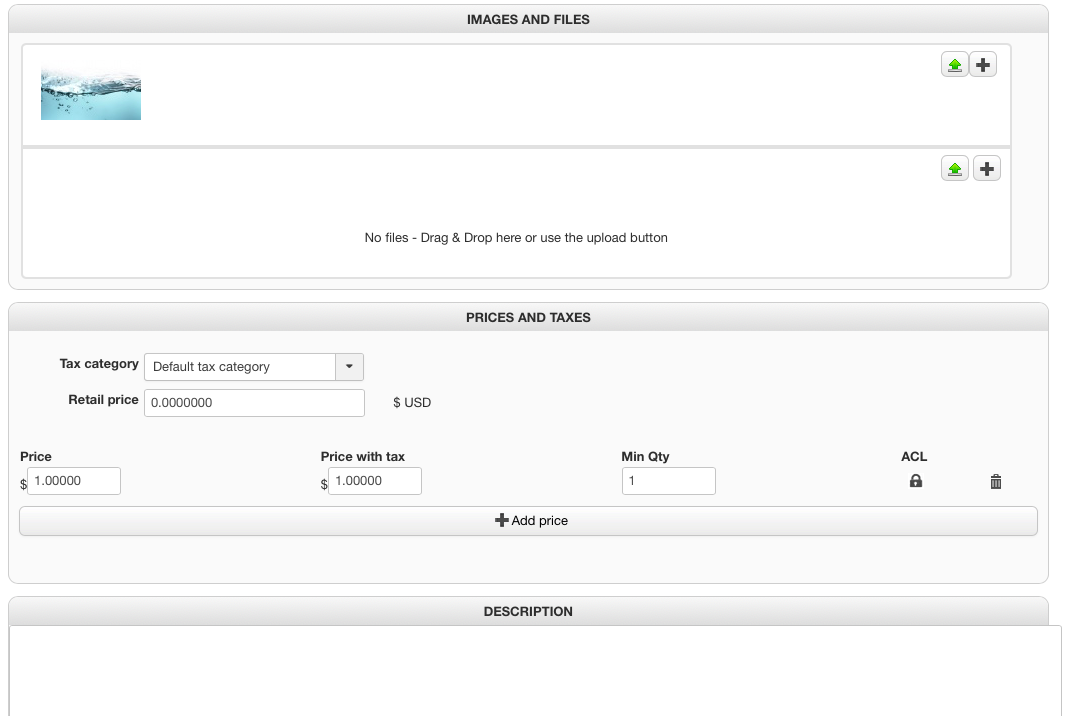The height and width of the screenshot is (716, 1073).
Task: Click the plus icon on Add price
Action: point(502,520)
